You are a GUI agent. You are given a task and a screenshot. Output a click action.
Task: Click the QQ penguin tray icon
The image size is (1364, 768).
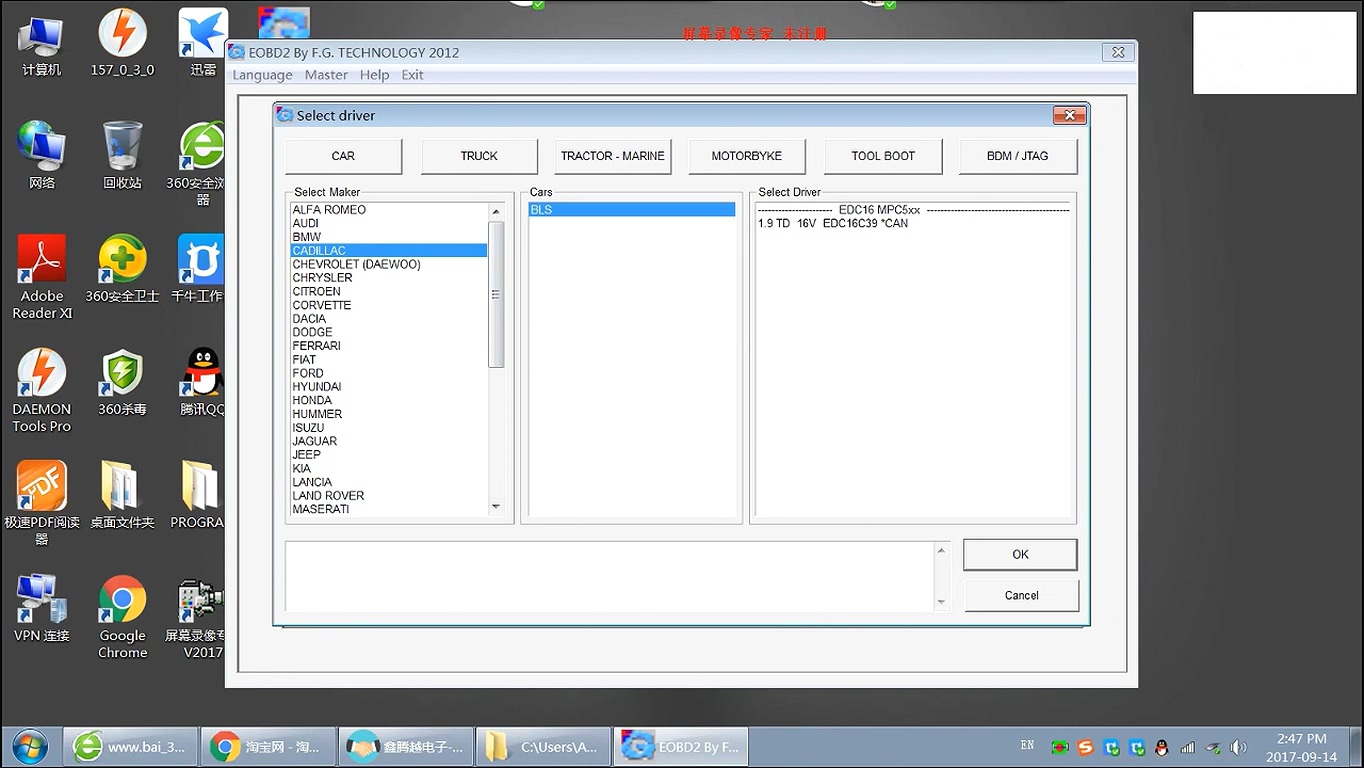(x=1161, y=747)
